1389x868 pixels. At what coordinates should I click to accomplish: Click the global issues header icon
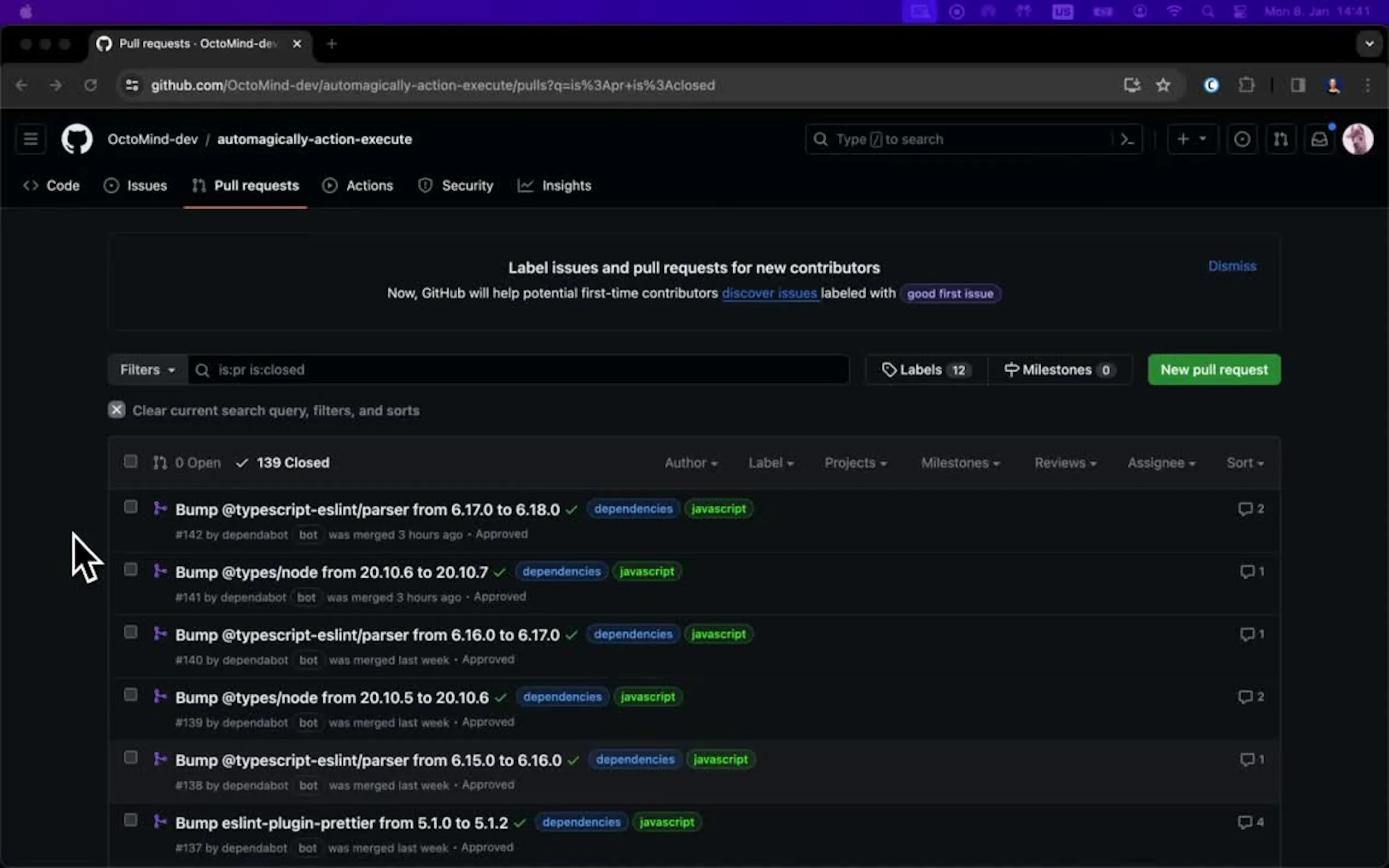click(x=1241, y=139)
